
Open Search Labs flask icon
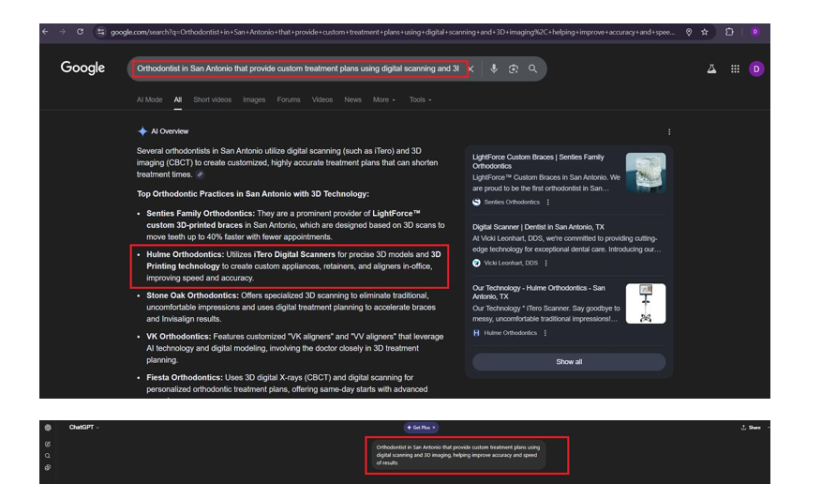tap(711, 69)
